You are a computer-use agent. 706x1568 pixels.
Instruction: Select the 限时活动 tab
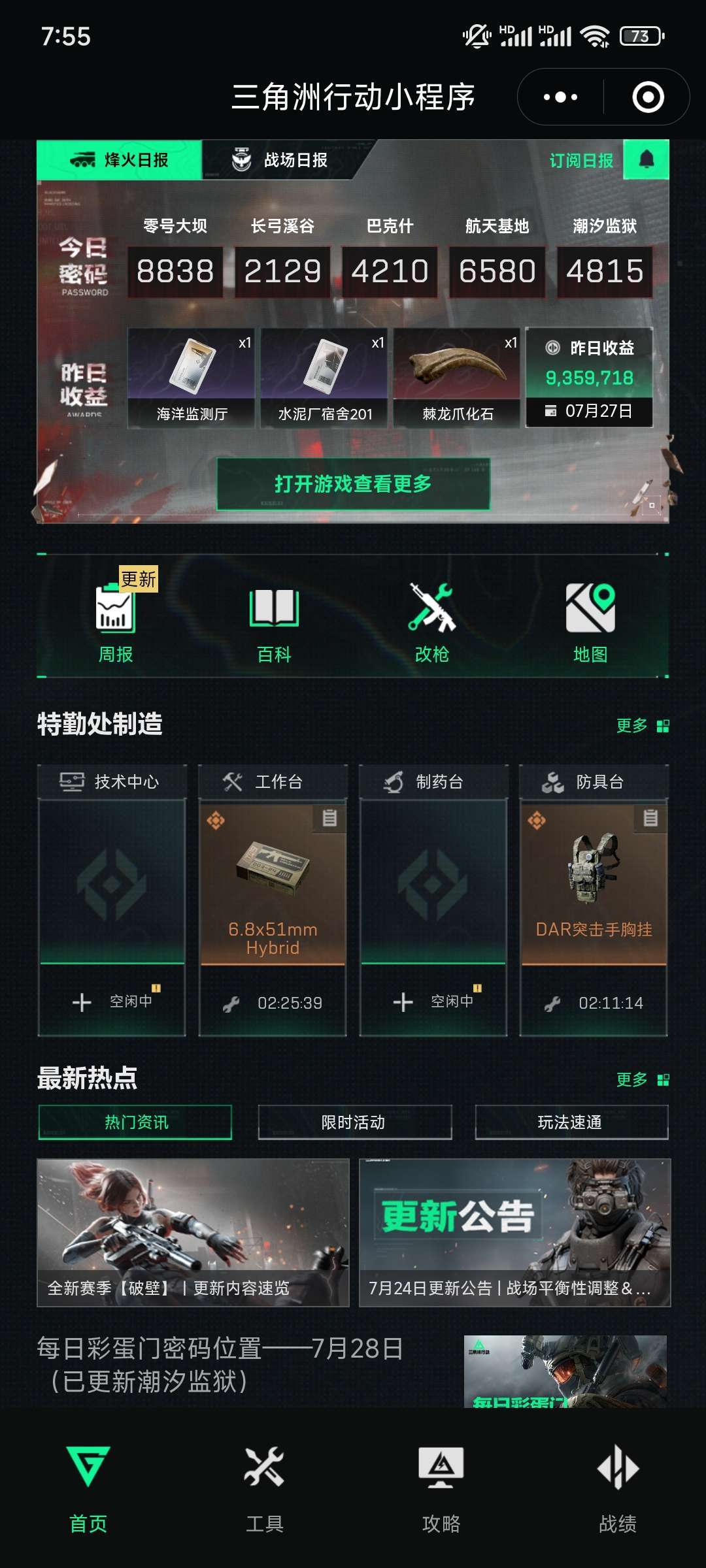354,1122
